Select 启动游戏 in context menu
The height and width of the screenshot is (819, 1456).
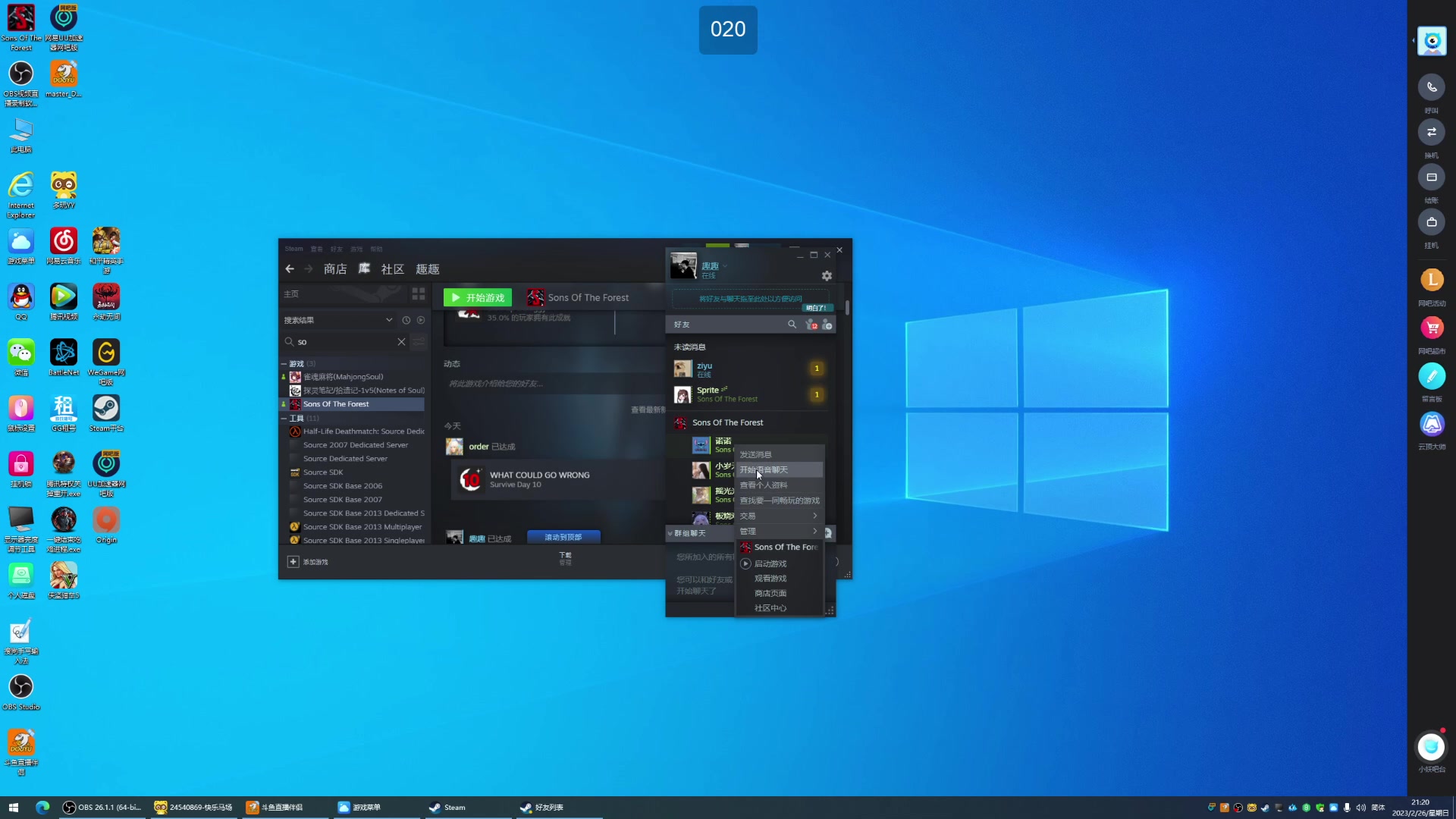point(780,563)
